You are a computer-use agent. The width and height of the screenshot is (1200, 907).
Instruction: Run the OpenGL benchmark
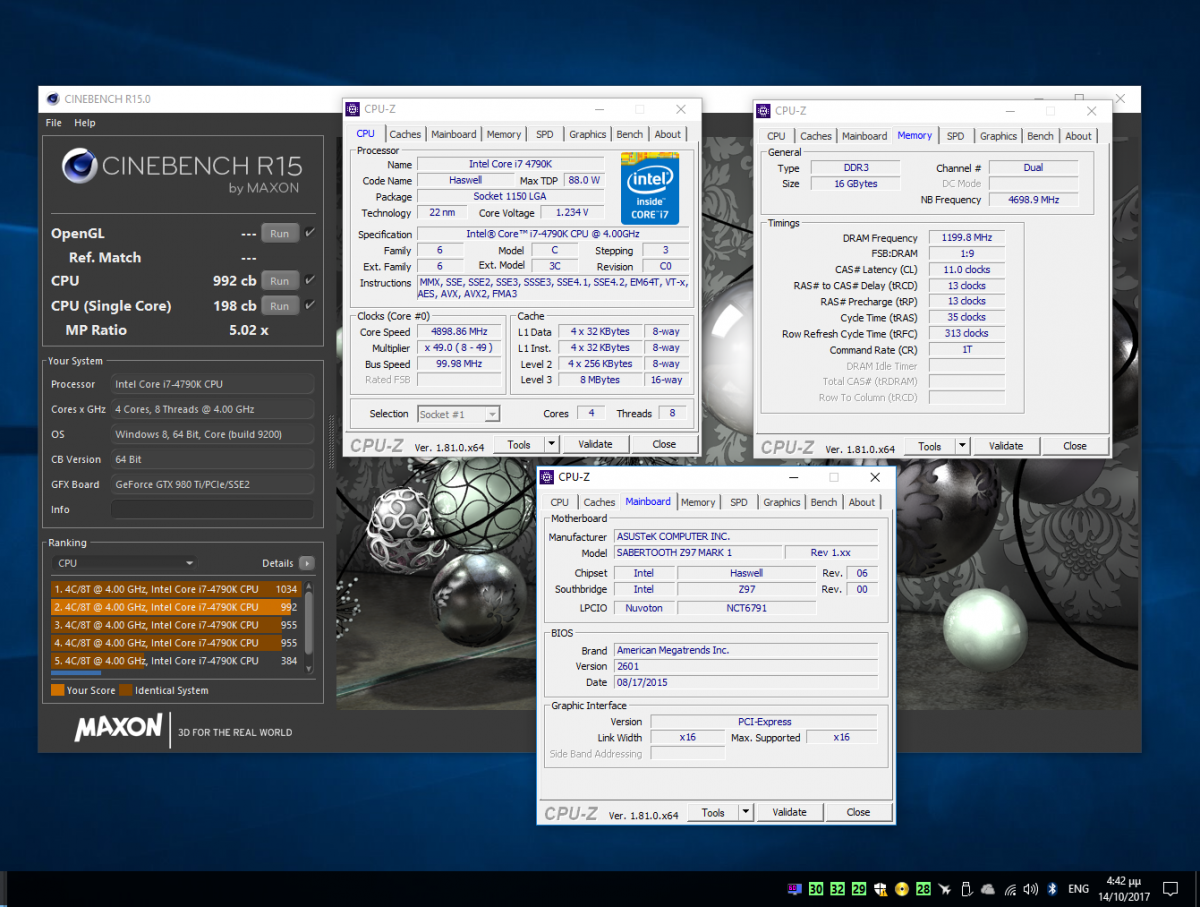click(280, 233)
